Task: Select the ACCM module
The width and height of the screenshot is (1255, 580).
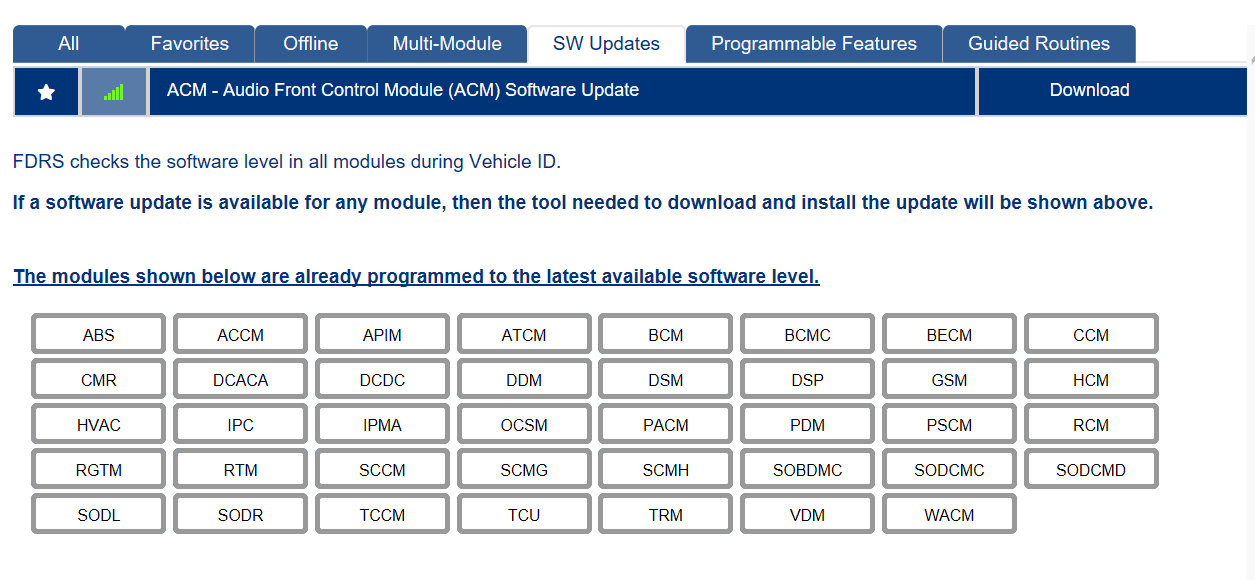Action: click(240, 334)
